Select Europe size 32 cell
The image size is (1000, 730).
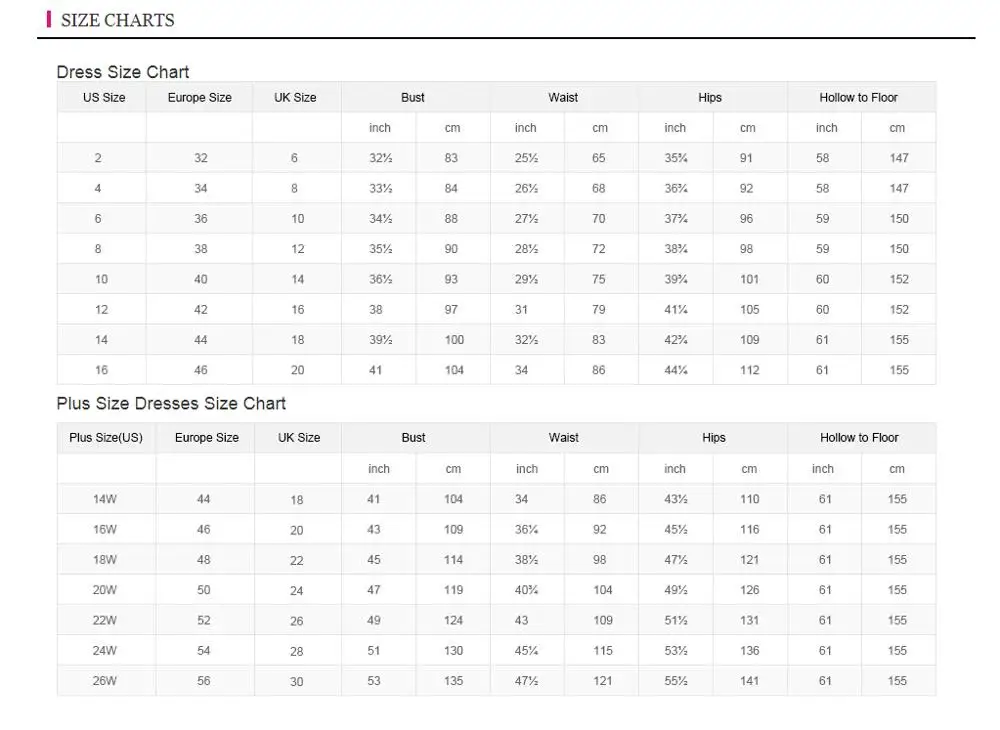tap(201, 158)
